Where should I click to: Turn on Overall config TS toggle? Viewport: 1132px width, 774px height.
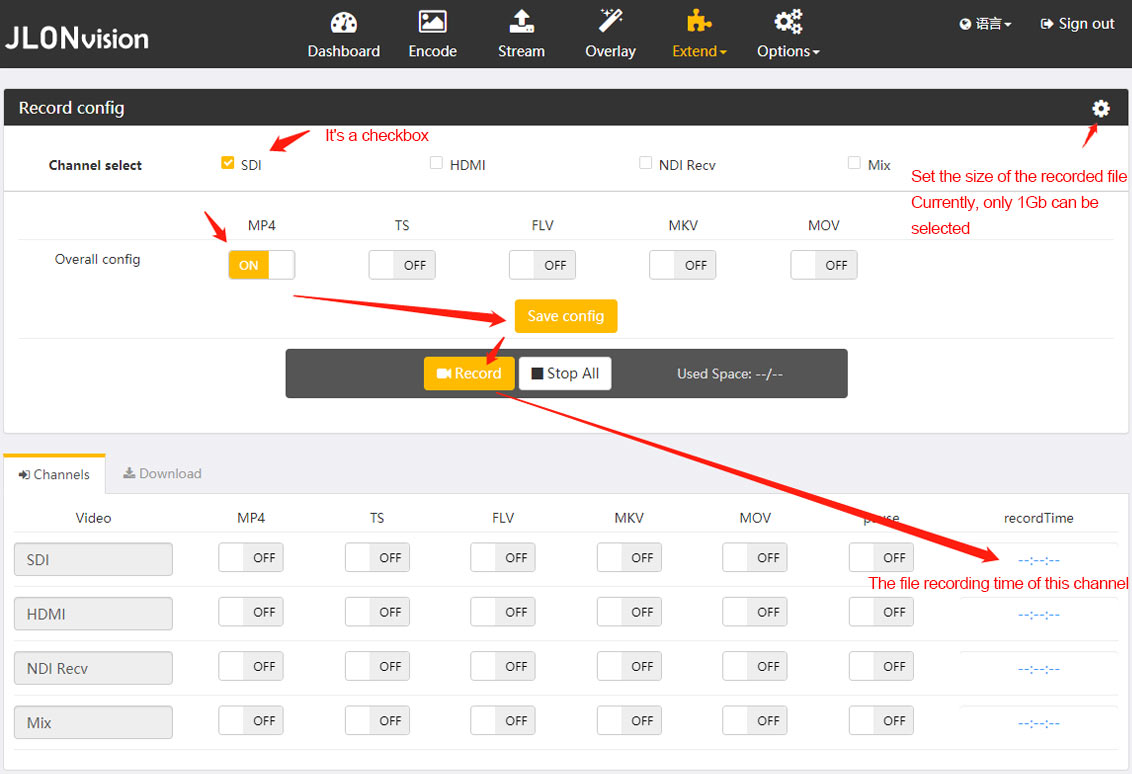402,265
